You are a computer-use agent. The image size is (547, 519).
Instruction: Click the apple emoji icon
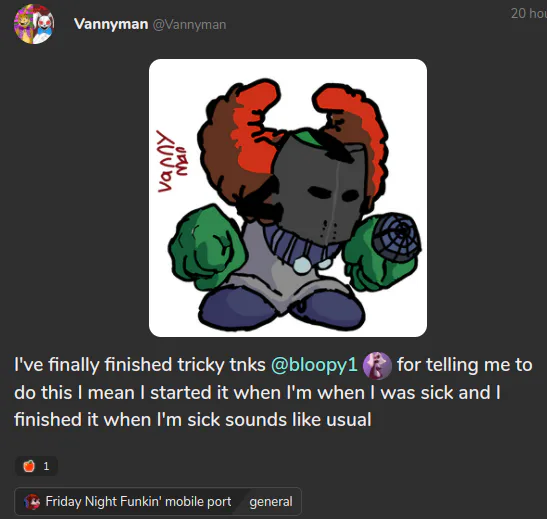[x=29, y=466]
